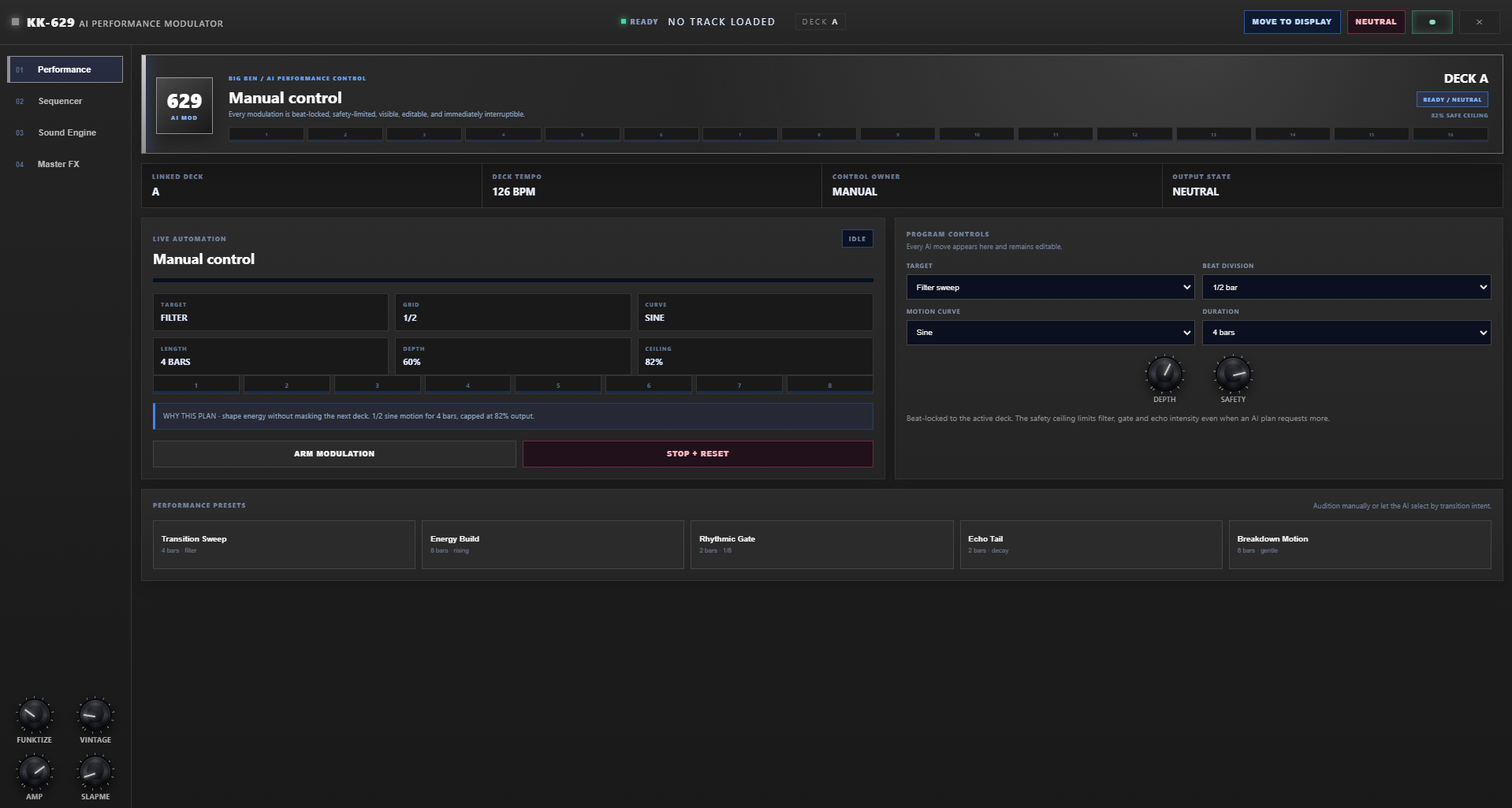
Task: Toggle step 16 in the header 16-step strip
Action: (1451, 135)
